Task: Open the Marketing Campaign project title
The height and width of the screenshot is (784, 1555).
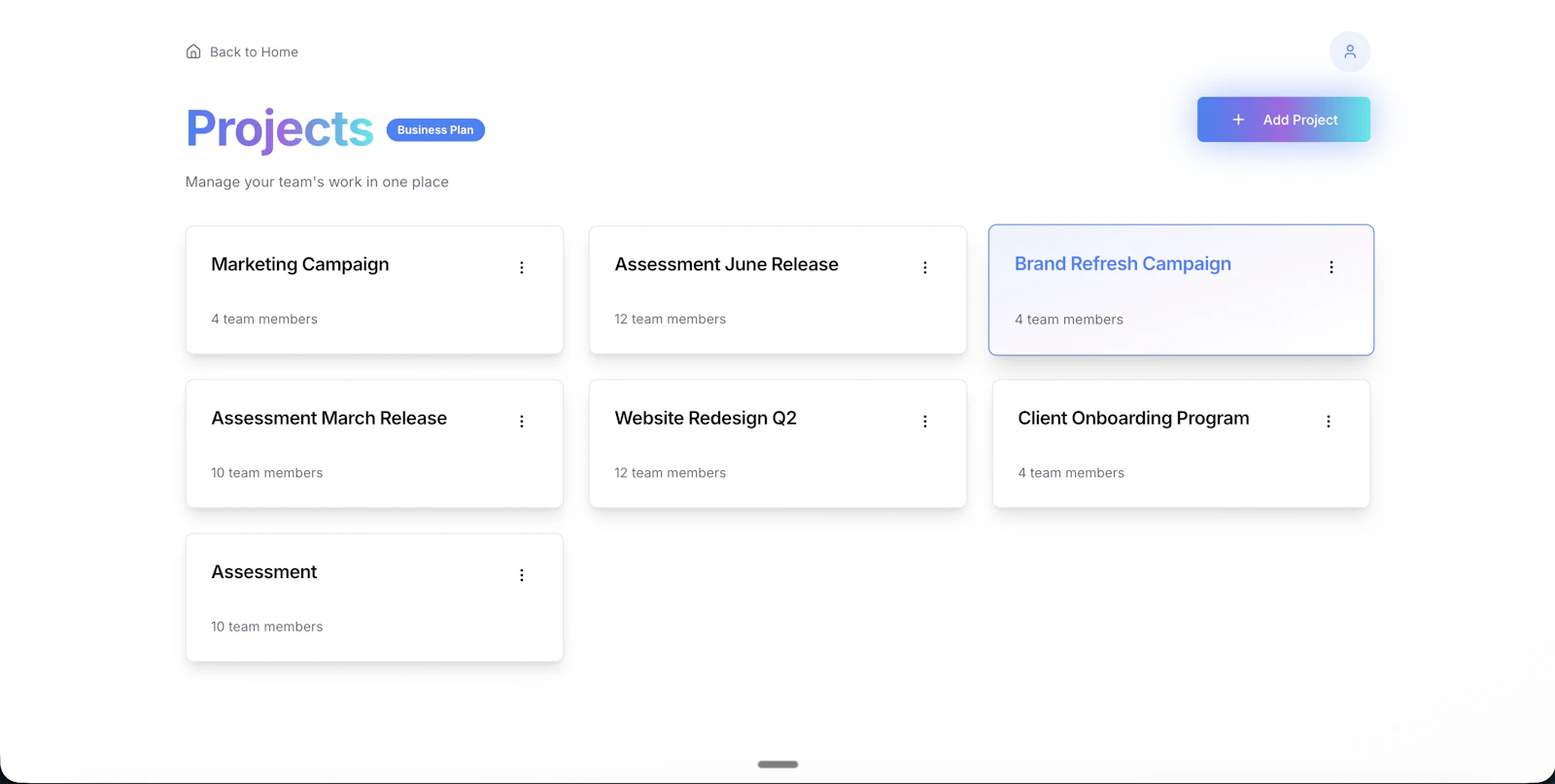Action: 300,264
